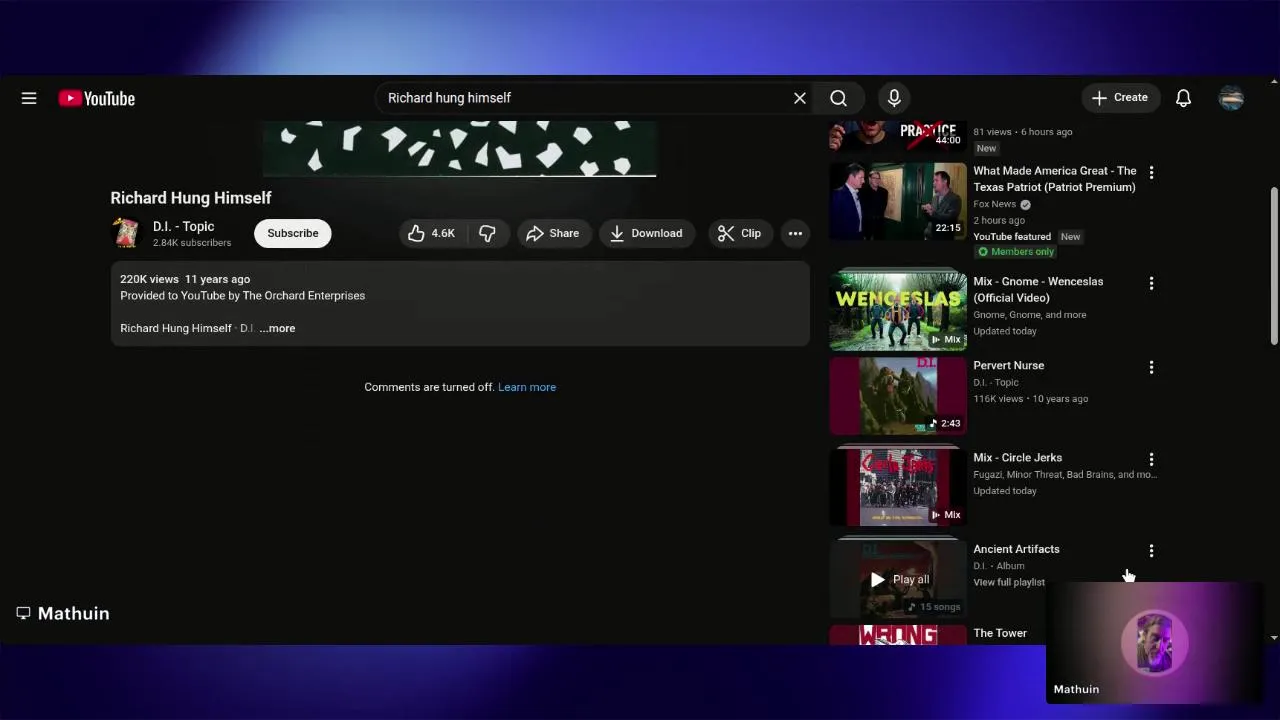1280x720 pixels.
Task: Subscribe to D.I. - Topic
Action: click(x=292, y=233)
